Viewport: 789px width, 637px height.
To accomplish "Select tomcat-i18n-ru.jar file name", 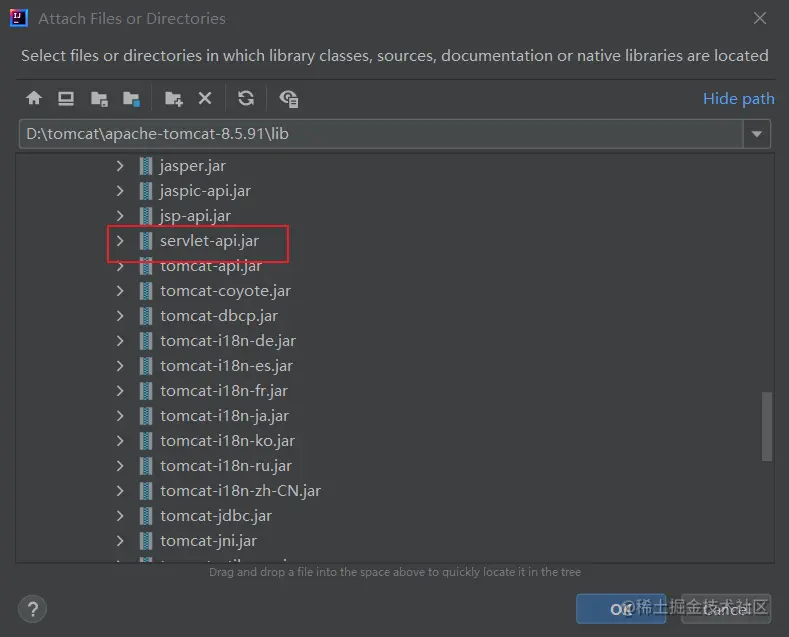I will coord(226,466).
